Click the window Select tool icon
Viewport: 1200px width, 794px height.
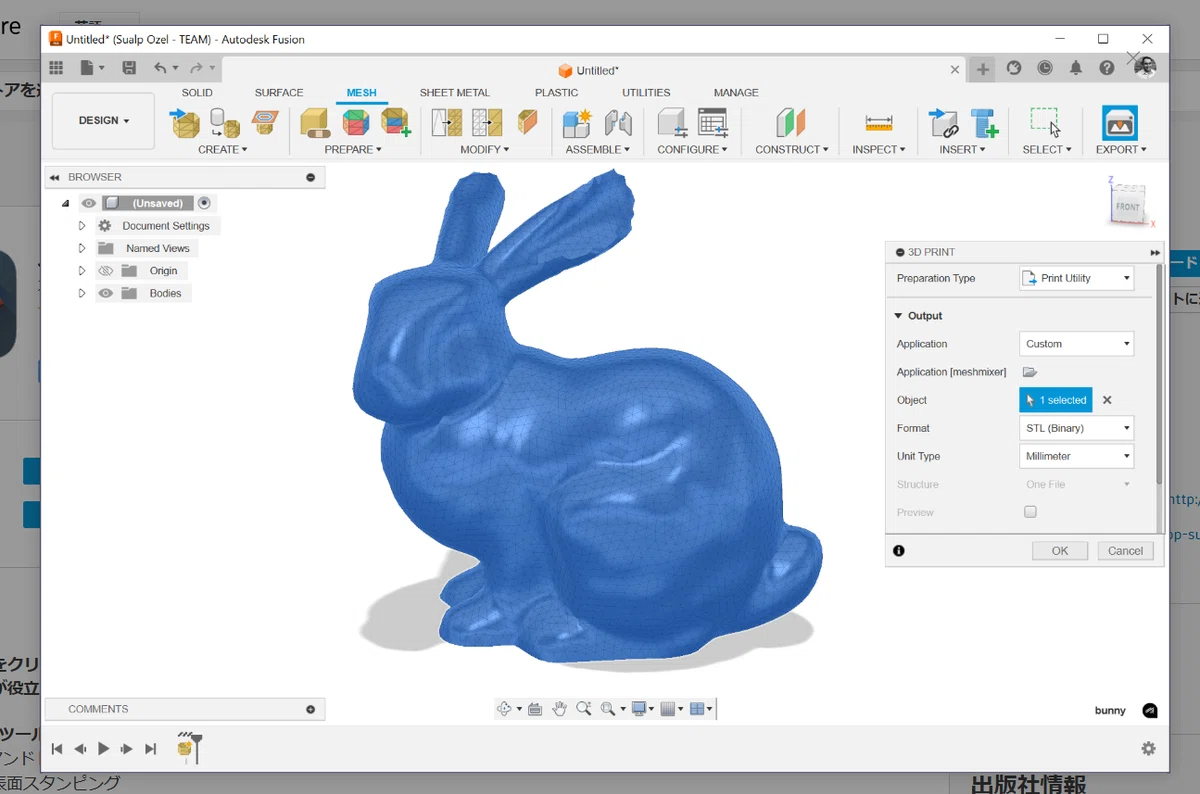[x=1046, y=123]
